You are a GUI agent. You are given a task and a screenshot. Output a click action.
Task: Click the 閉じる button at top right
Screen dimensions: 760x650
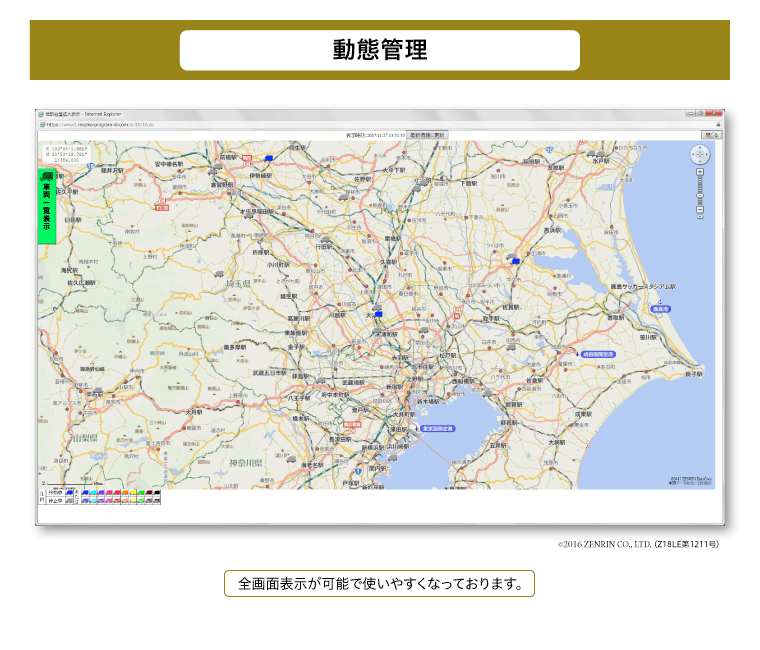pos(711,133)
